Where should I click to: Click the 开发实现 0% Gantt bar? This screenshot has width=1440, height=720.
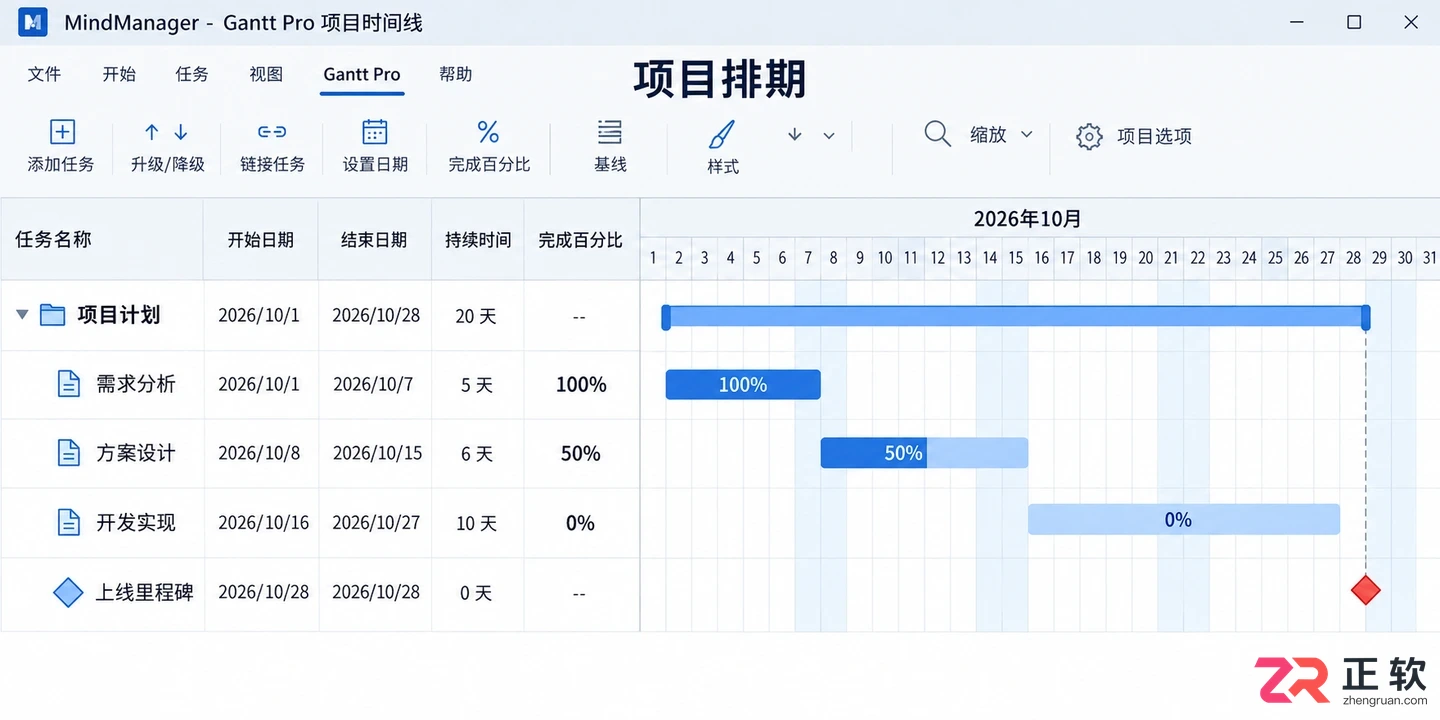coord(1184,520)
